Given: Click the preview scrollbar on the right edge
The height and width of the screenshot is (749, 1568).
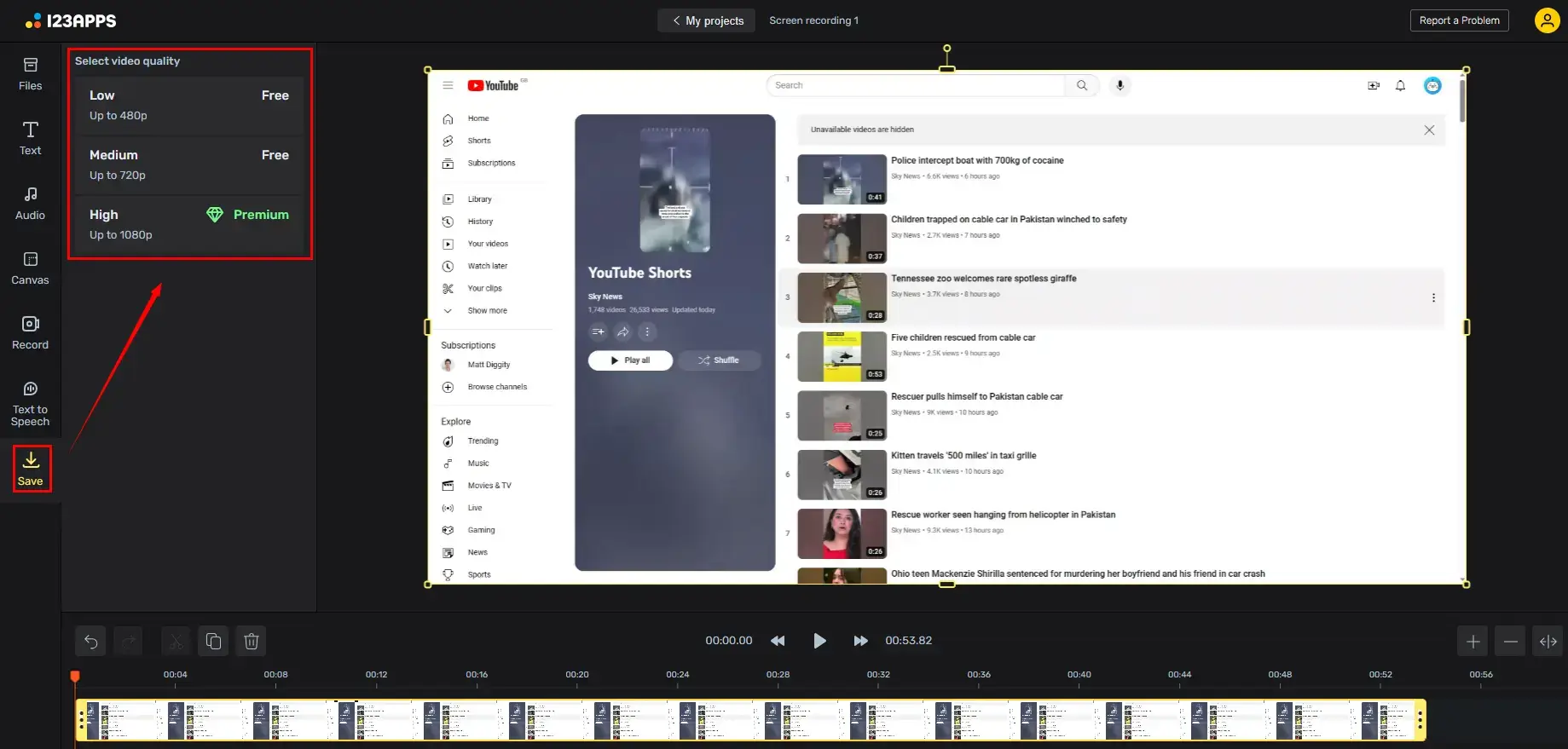Looking at the screenshot, I should 1461,101.
